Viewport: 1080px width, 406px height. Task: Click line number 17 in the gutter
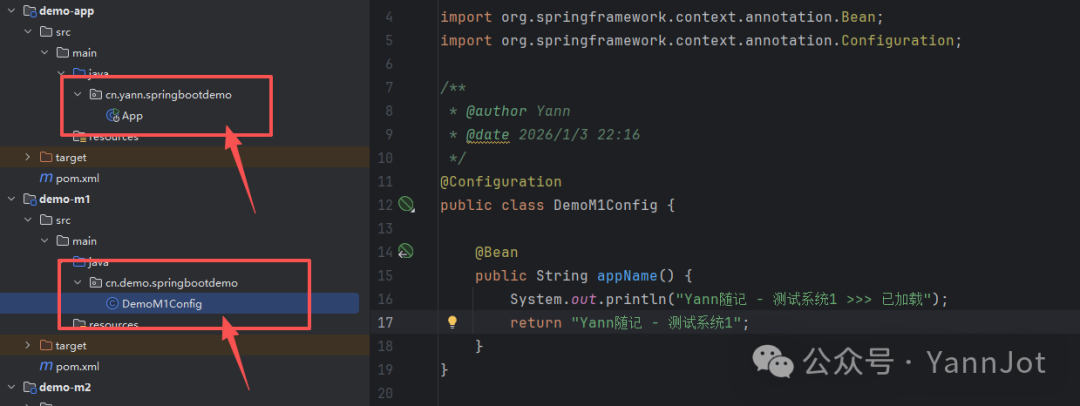[385, 322]
